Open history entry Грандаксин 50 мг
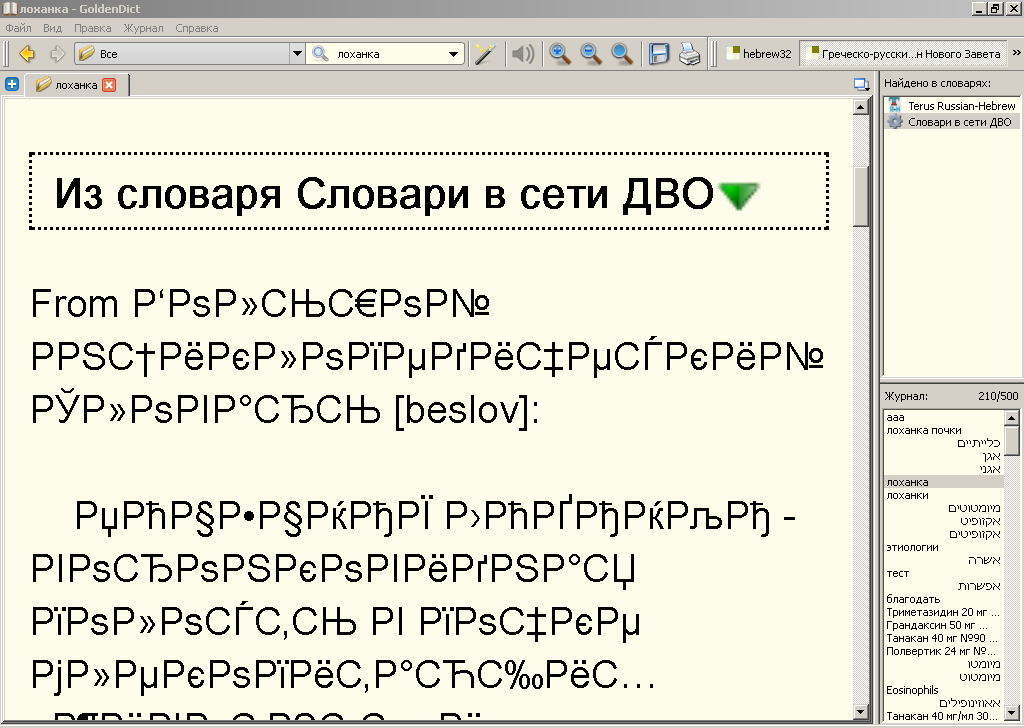 point(944,625)
